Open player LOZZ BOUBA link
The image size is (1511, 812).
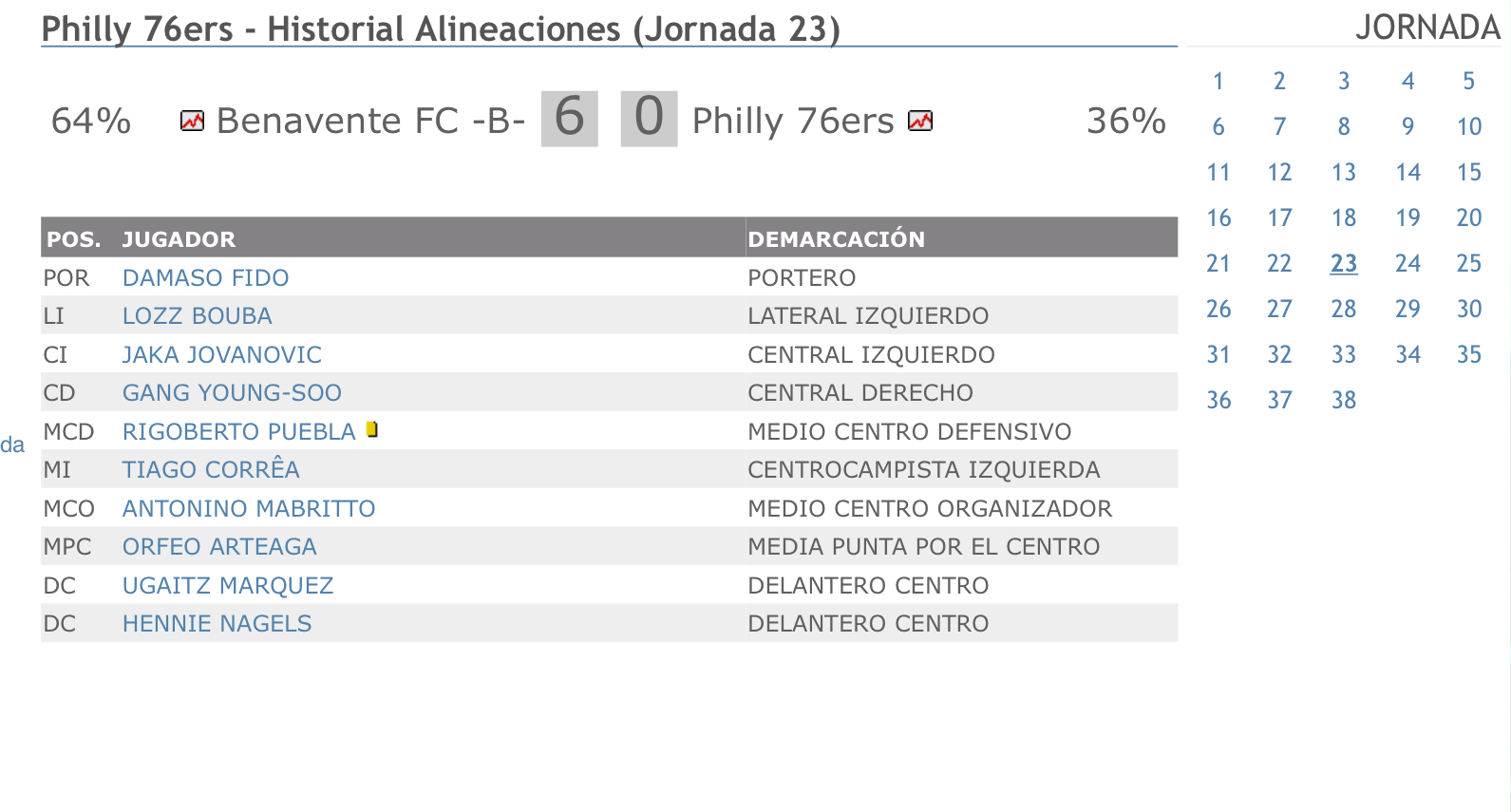point(197,316)
